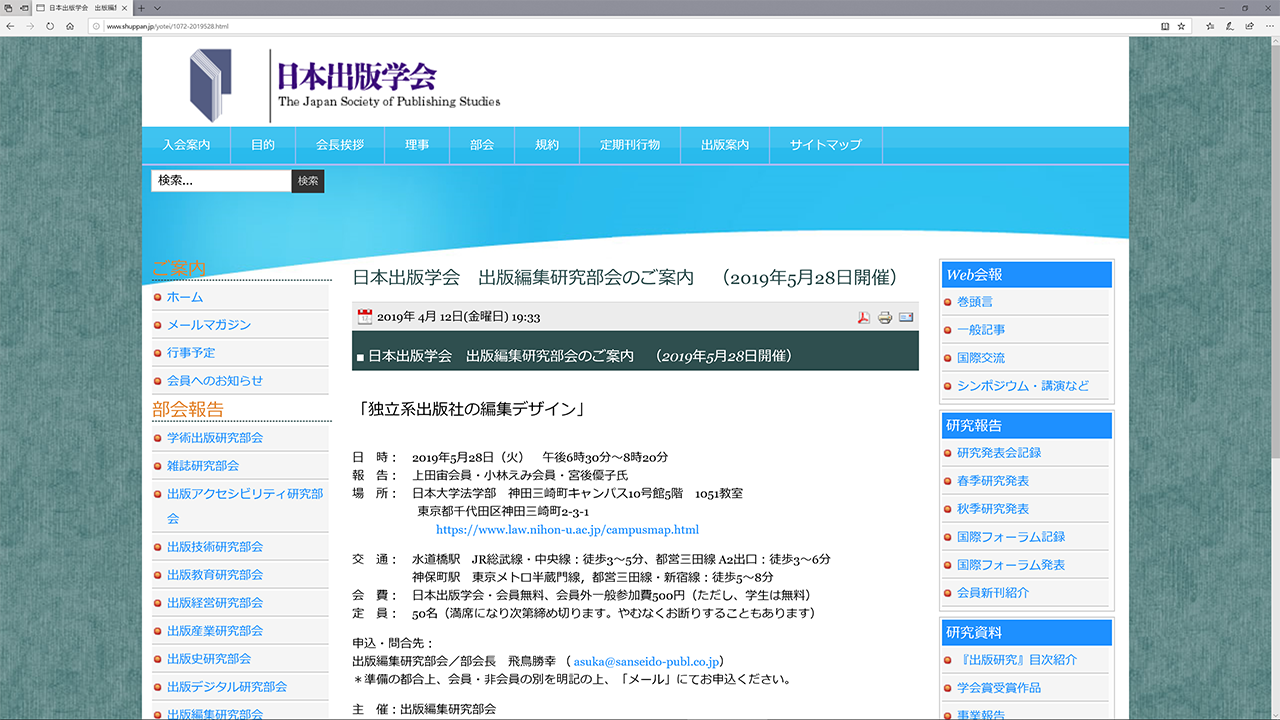Open the PDF export icon
This screenshot has width=1280, height=720.
864,318
